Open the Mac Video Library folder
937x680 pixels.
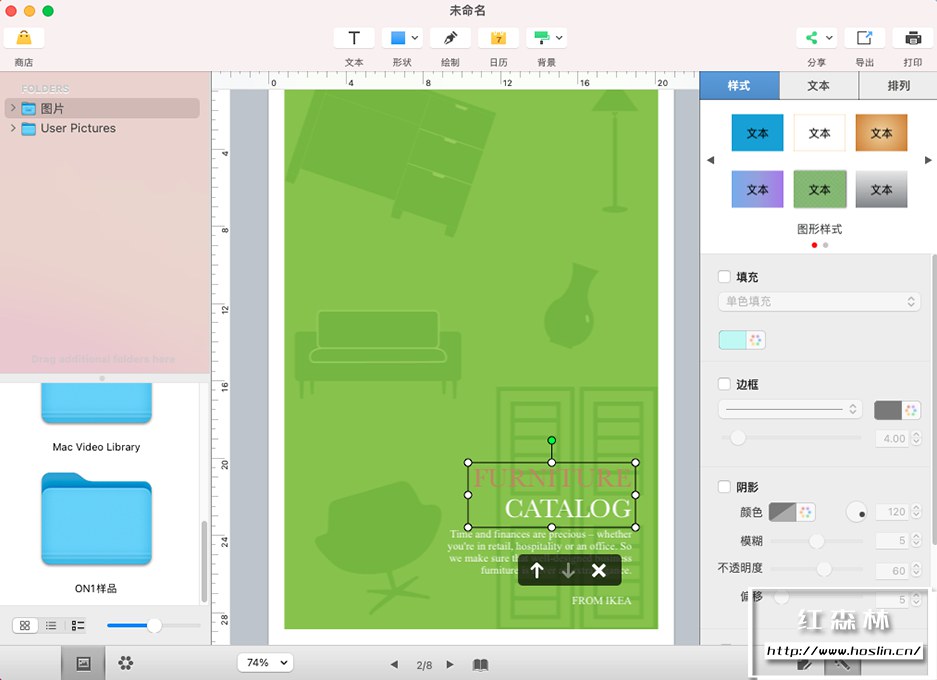click(96, 403)
